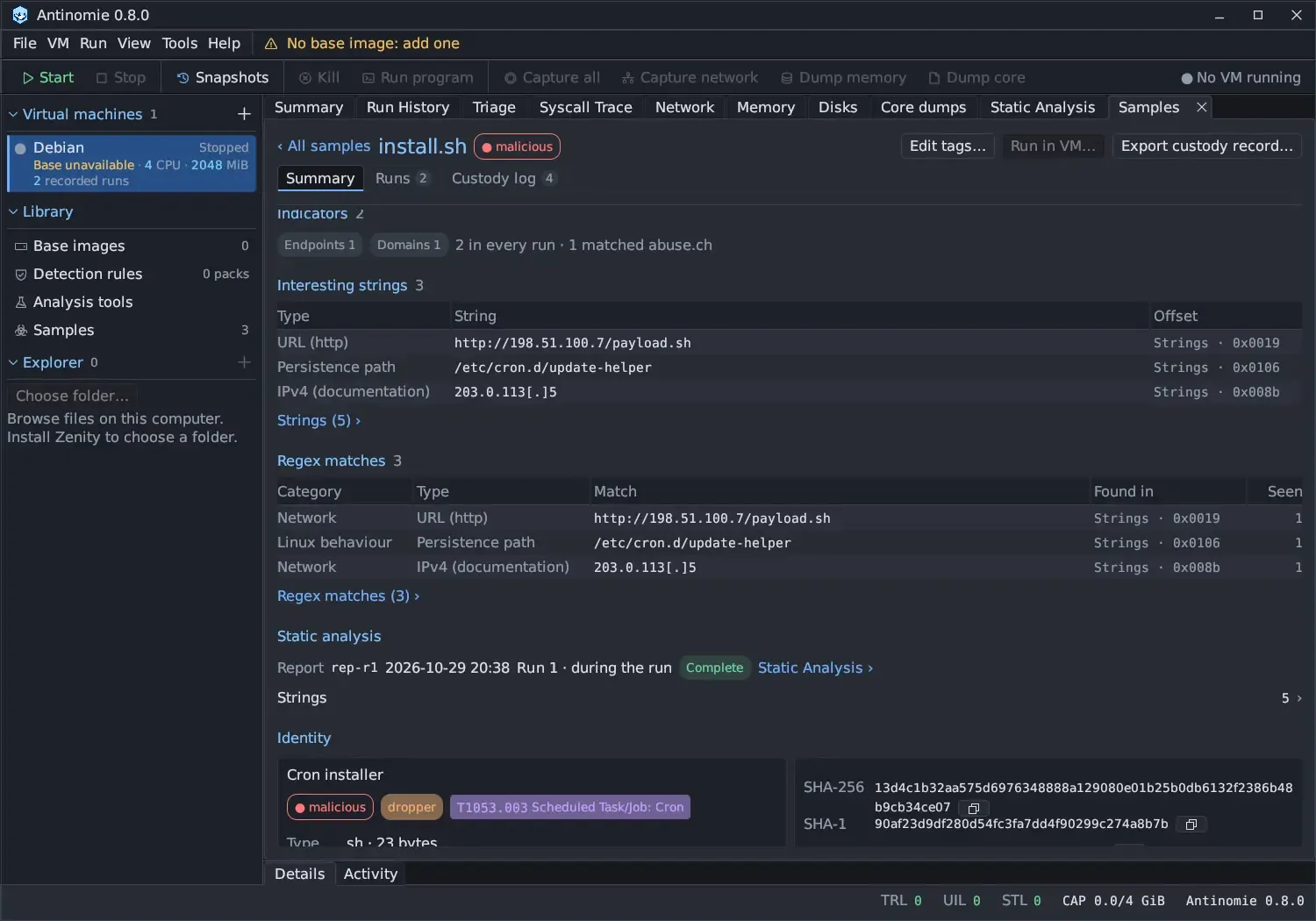This screenshot has height=921, width=1316.
Task: Copy the SHA-1 hash with copy icon
Action: [x=1191, y=825]
